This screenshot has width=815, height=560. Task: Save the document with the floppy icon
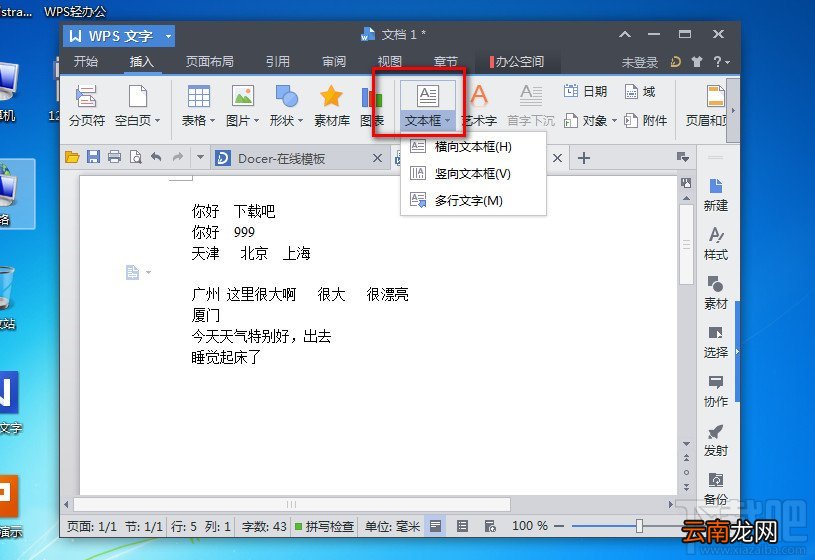(x=93, y=157)
